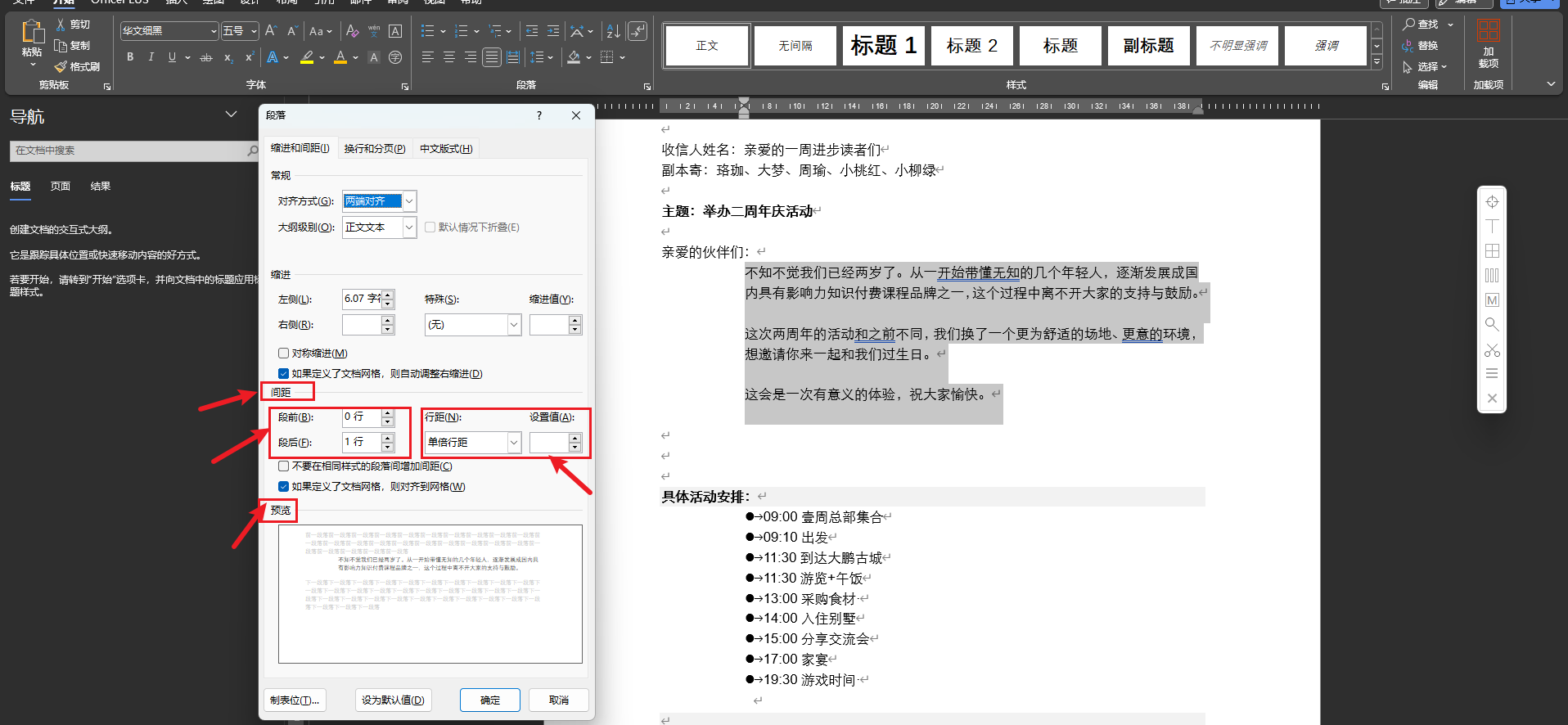Switch to 中文版式 tab
This screenshot has width=1568, height=725.
tap(446, 149)
